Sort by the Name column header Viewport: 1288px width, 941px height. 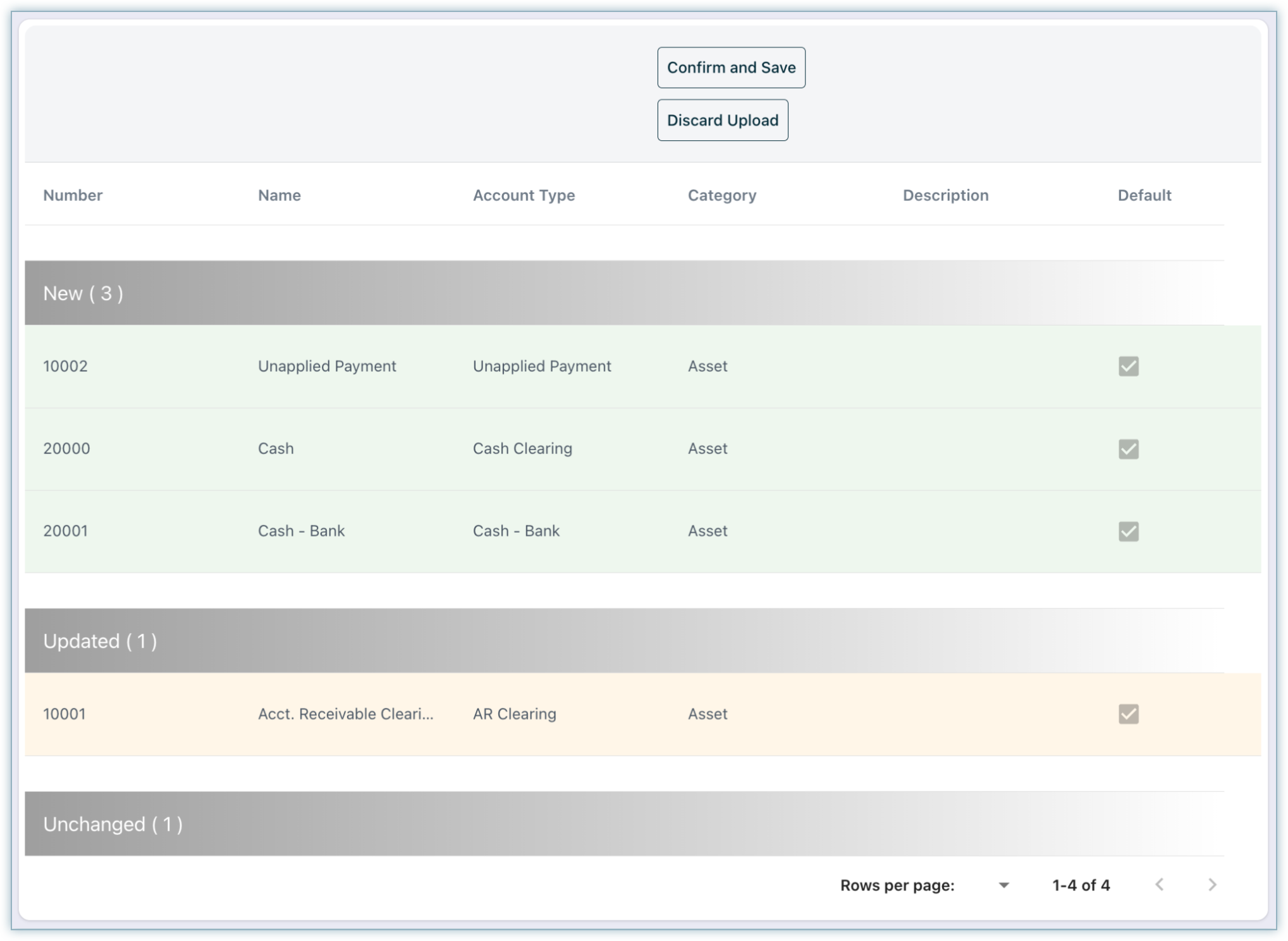(279, 195)
